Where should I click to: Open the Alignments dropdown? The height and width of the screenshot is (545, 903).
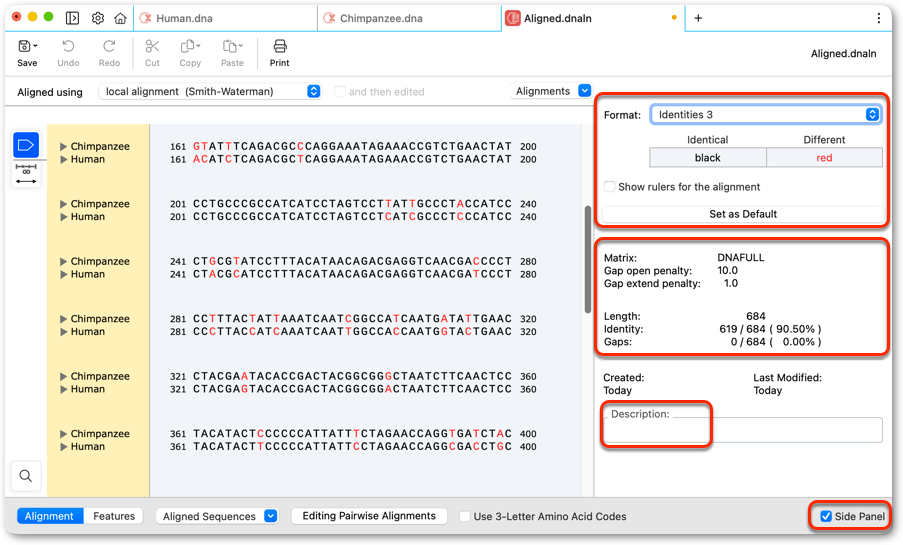coord(551,91)
